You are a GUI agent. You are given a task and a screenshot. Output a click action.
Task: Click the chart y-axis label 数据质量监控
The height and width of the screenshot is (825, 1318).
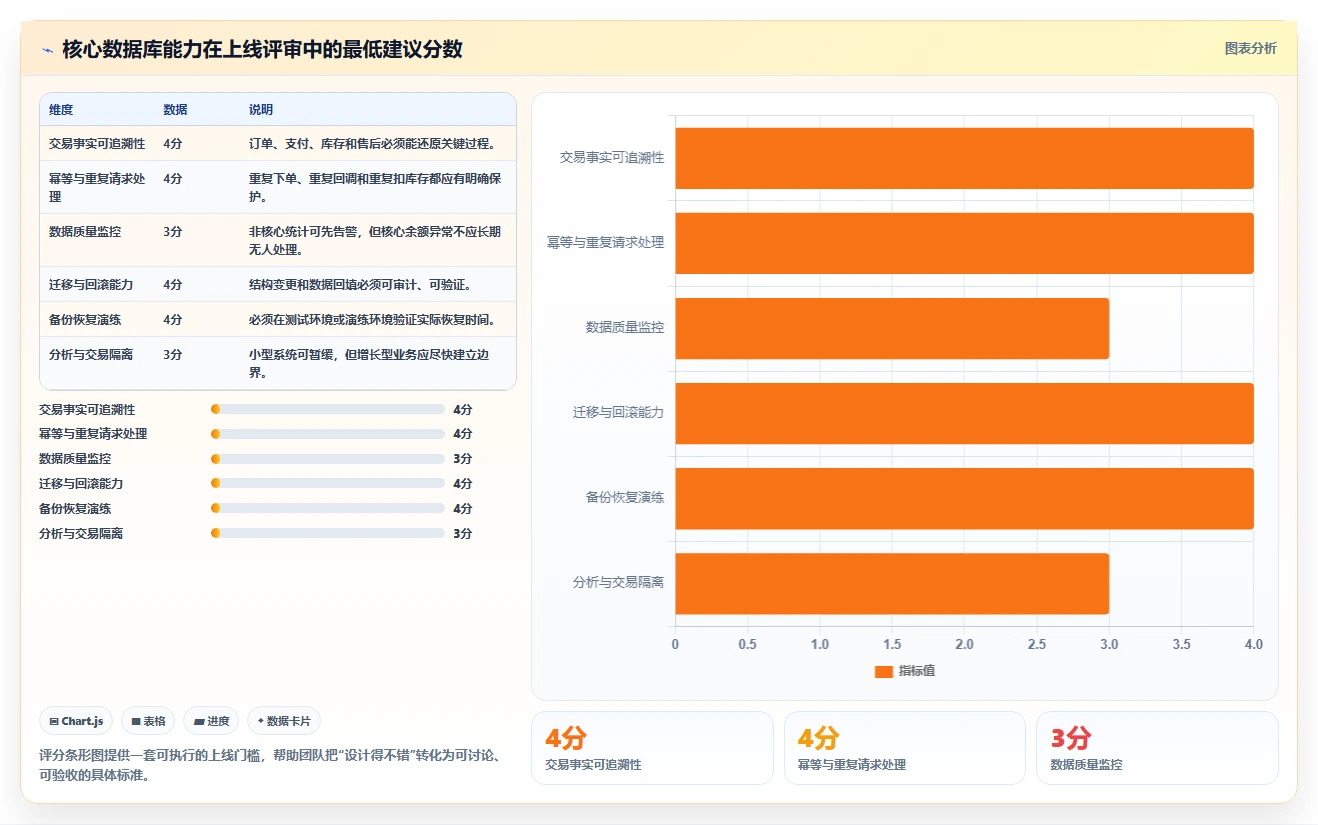(625, 328)
